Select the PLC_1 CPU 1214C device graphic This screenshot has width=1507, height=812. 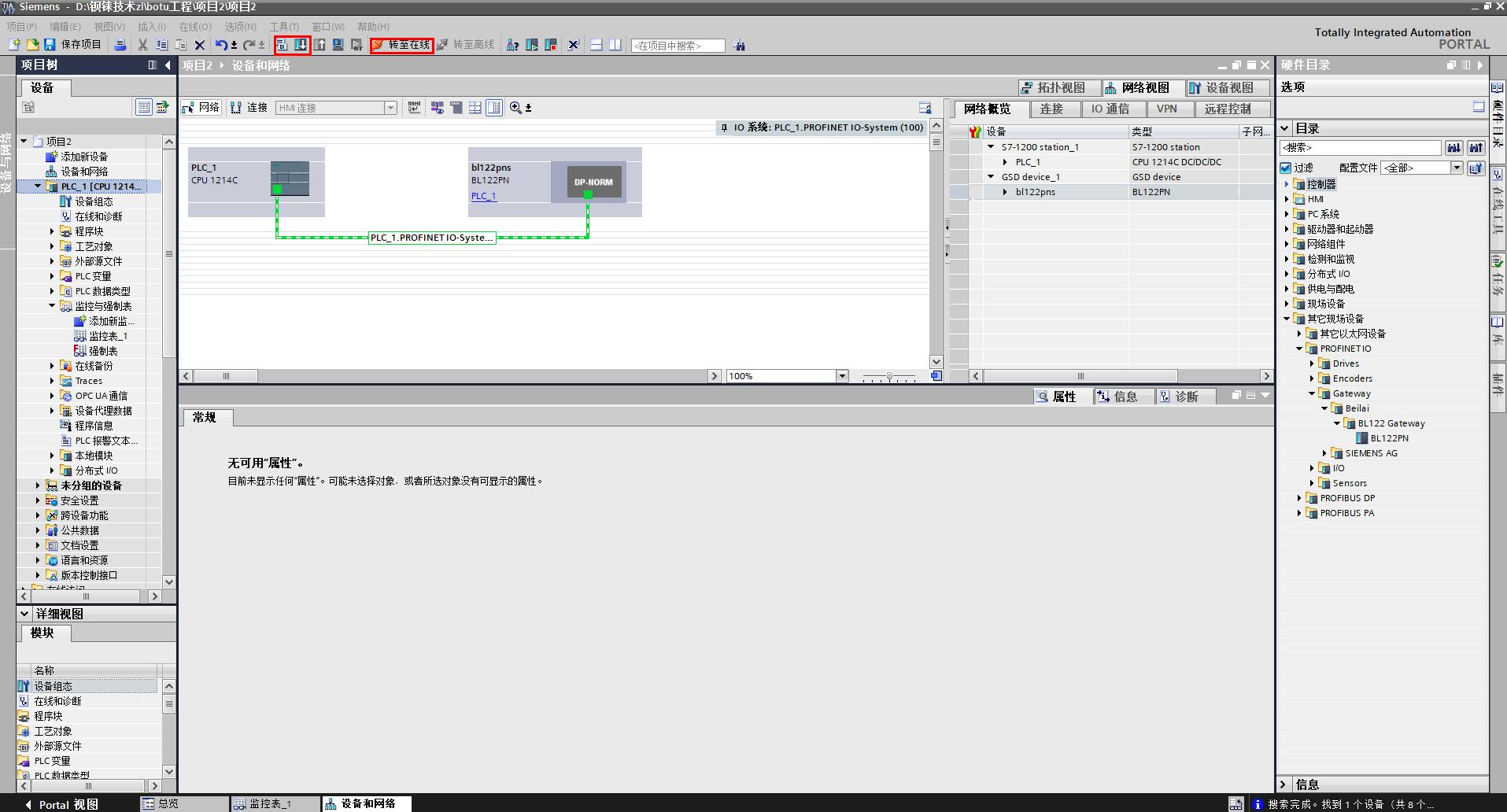[x=290, y=178]
